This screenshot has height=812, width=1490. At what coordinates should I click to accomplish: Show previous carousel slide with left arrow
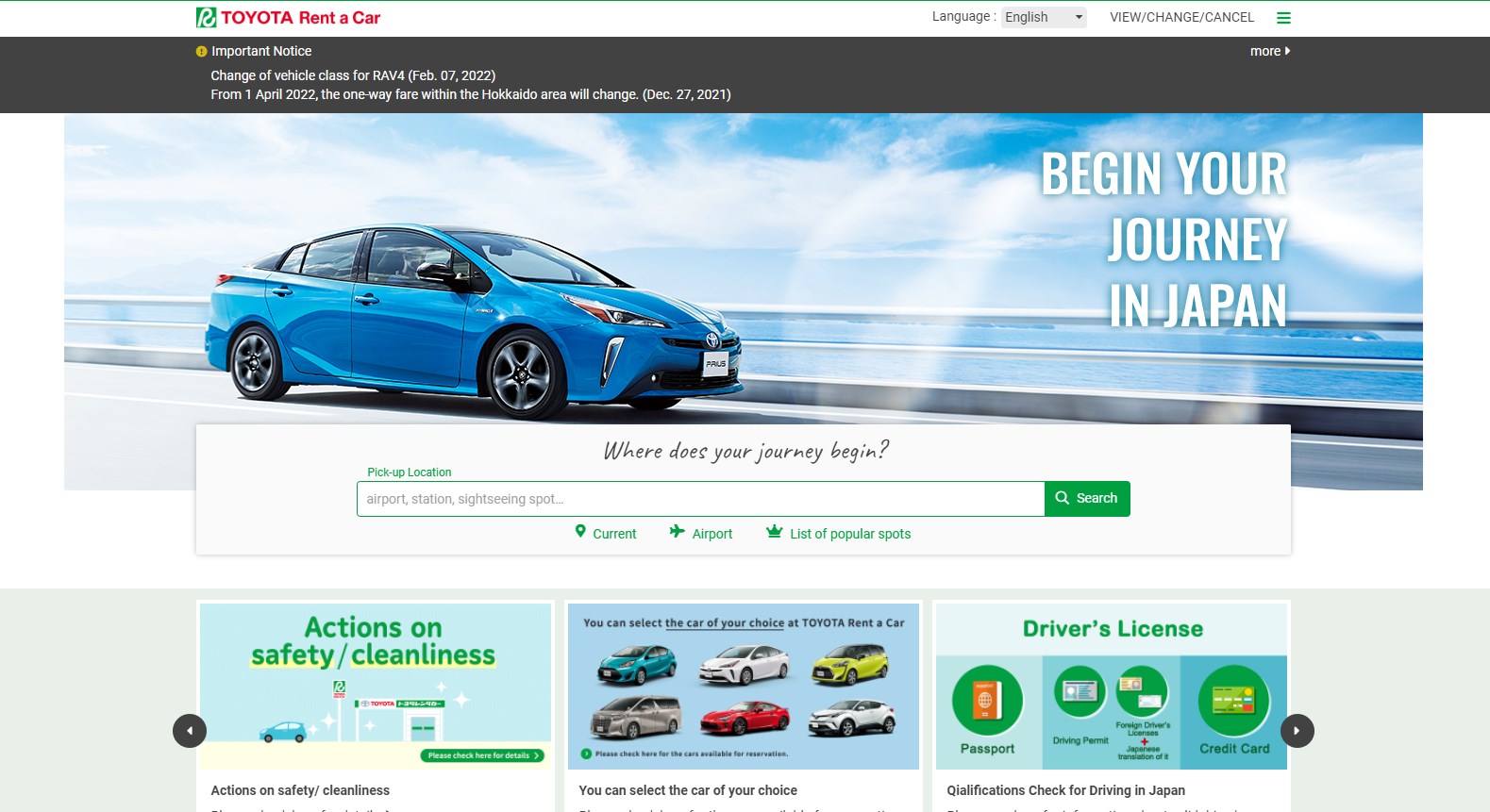click(x=190, y=731)
